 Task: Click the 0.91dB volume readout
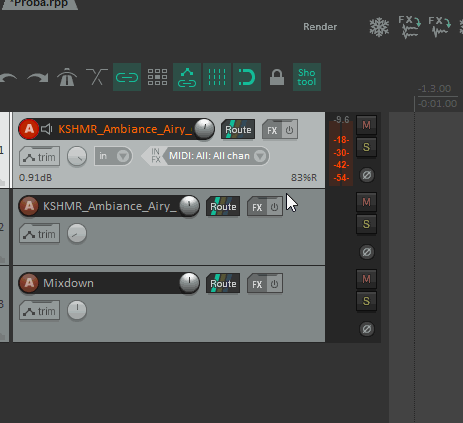click(x=36, y=178)
